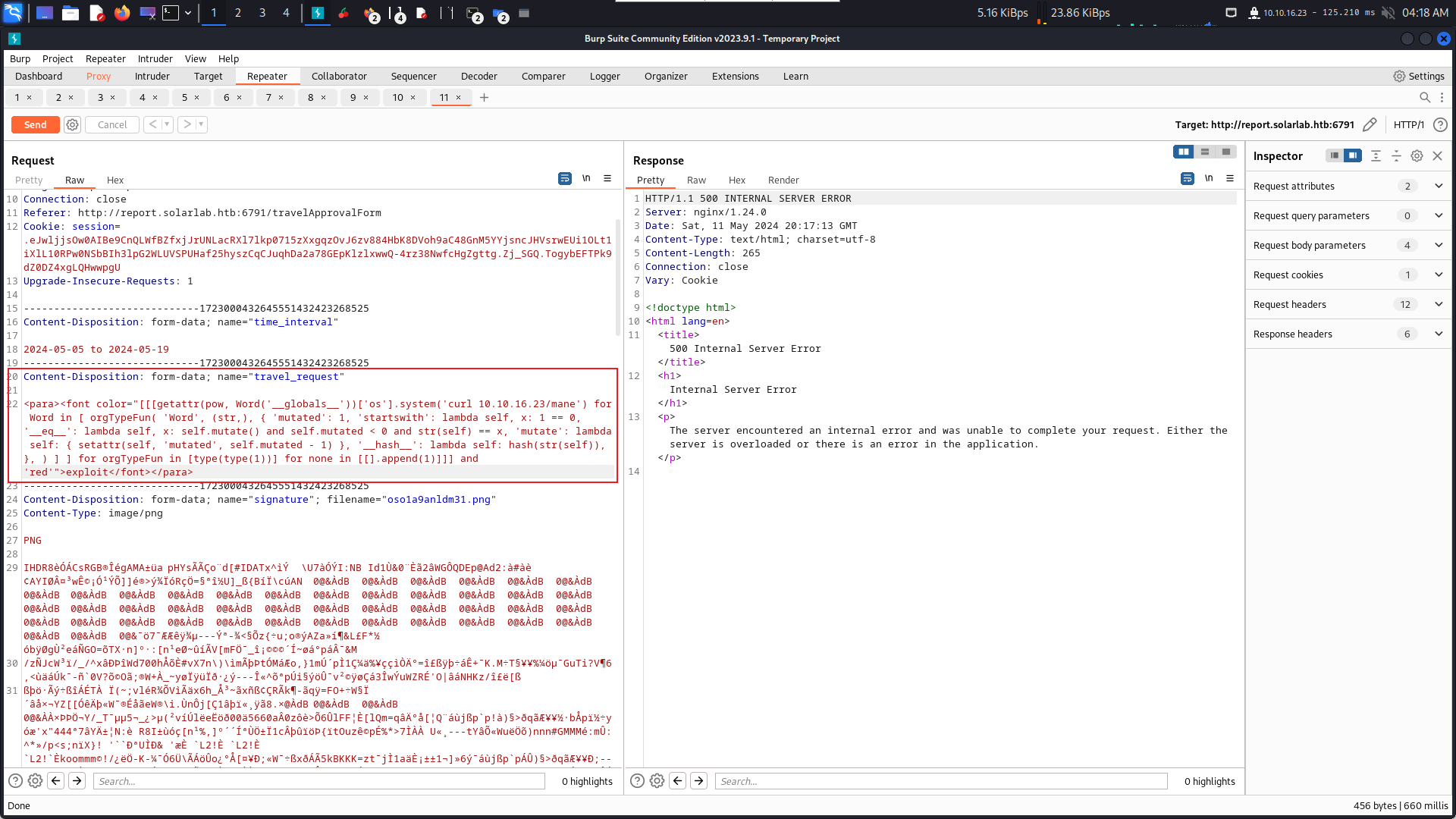Switch to combined tab layout view
1456x819 pixels.
(x=1226, y=152)
